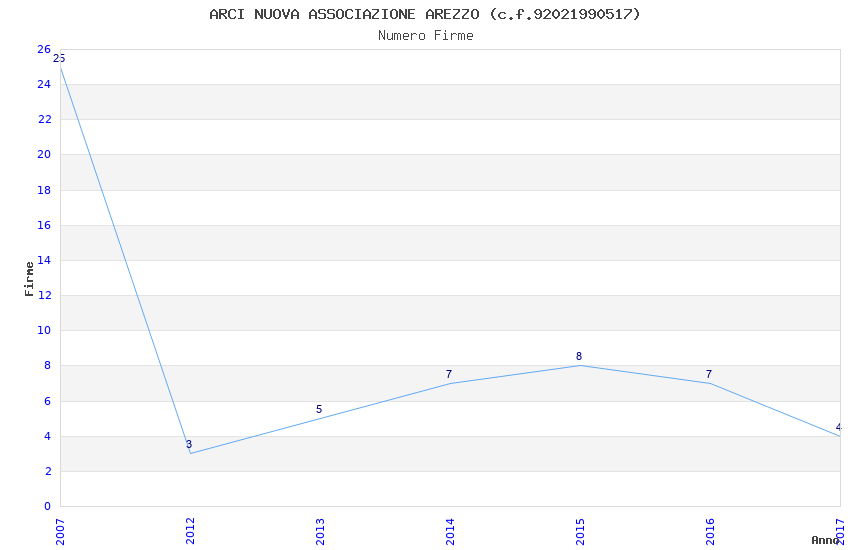The width and height of the screenshot is (850, 550).
Task: Click y-axis value 4
Action: 48,437
